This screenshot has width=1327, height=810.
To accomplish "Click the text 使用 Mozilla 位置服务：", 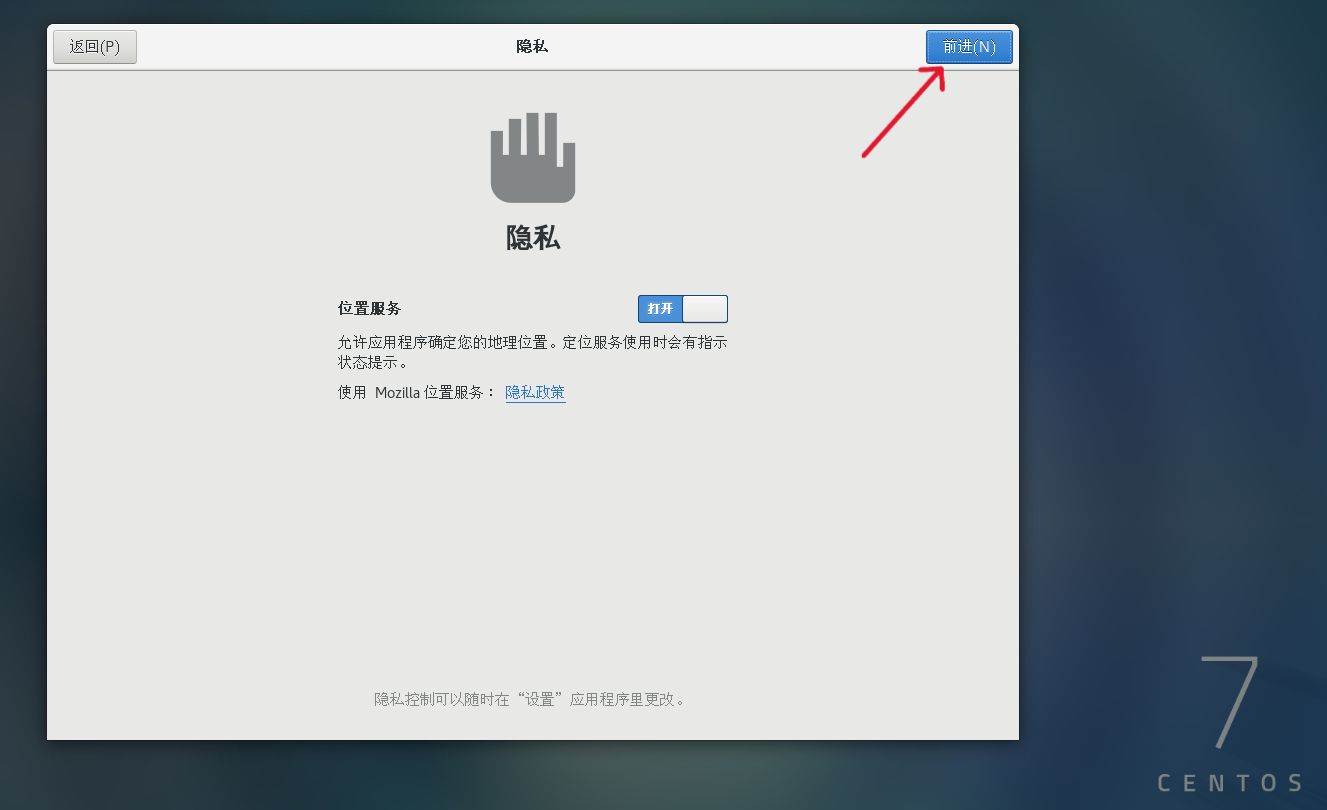I will 417,393.
